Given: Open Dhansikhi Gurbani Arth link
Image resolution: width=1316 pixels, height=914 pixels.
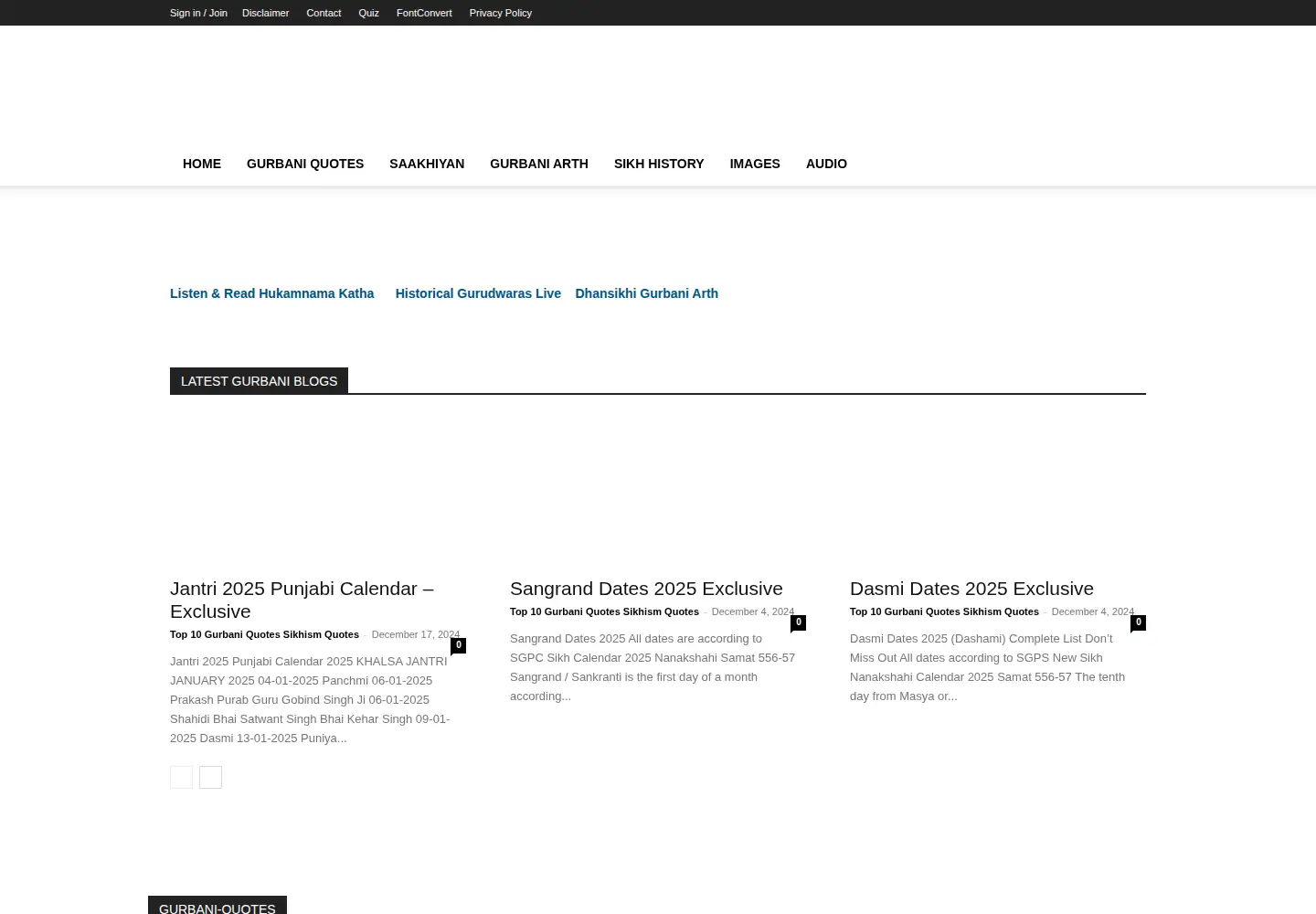Looking at the screenshot, I should 646,293.
